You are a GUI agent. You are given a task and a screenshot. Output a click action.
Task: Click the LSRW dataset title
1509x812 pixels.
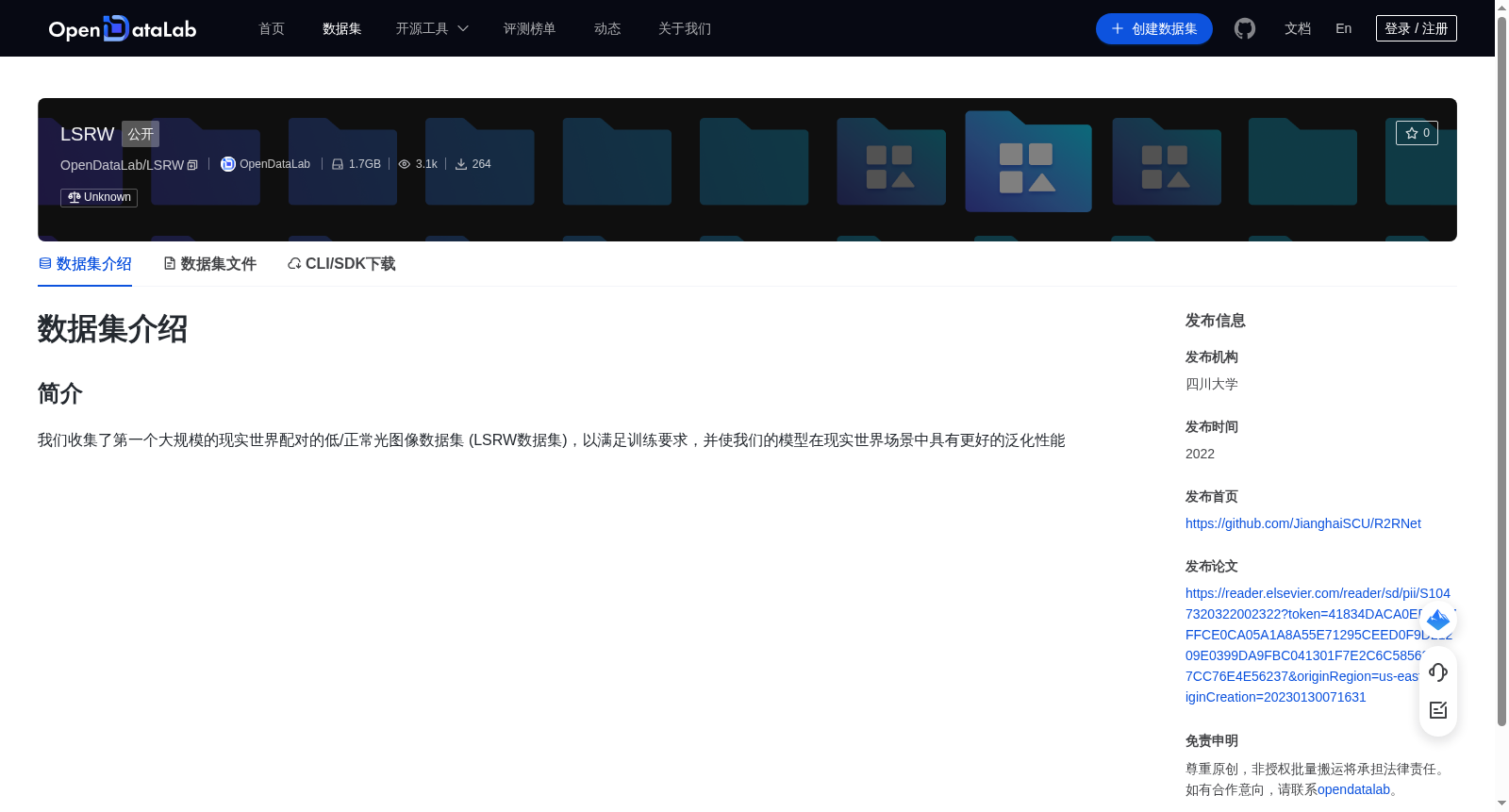point(87,134)
